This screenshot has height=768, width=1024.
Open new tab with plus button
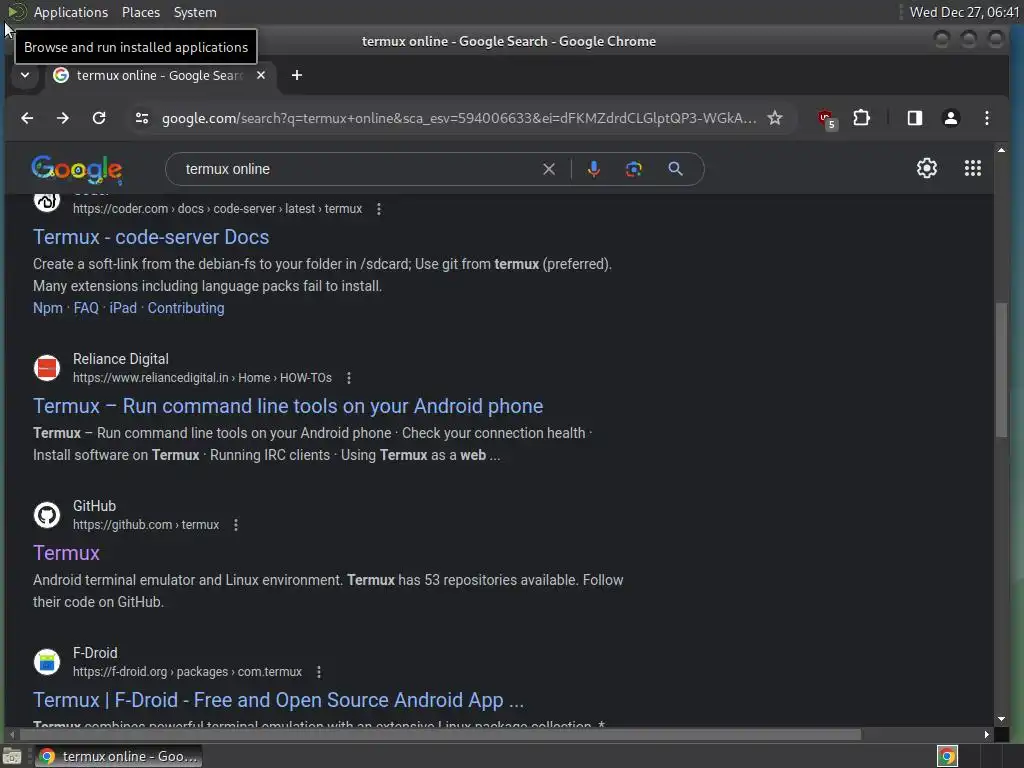[296, 75]
